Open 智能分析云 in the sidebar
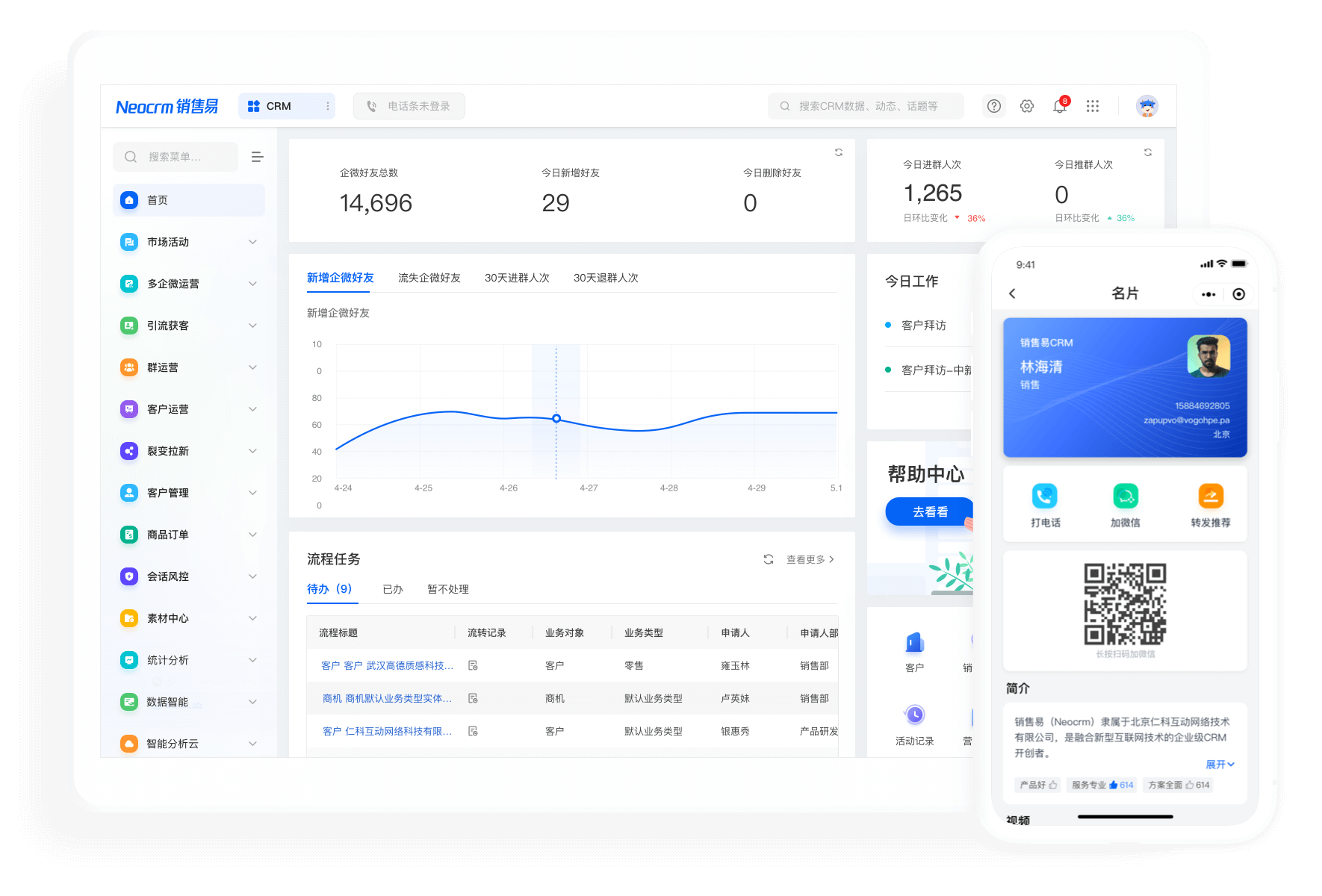 point(189,744)
